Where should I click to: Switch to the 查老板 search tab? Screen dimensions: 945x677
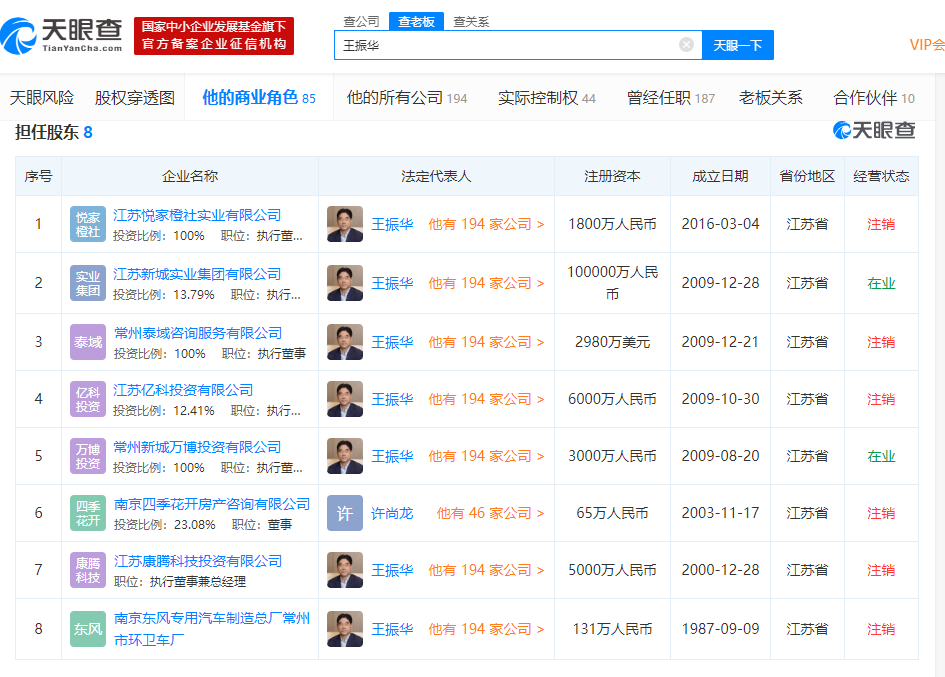tap(416, 22)
